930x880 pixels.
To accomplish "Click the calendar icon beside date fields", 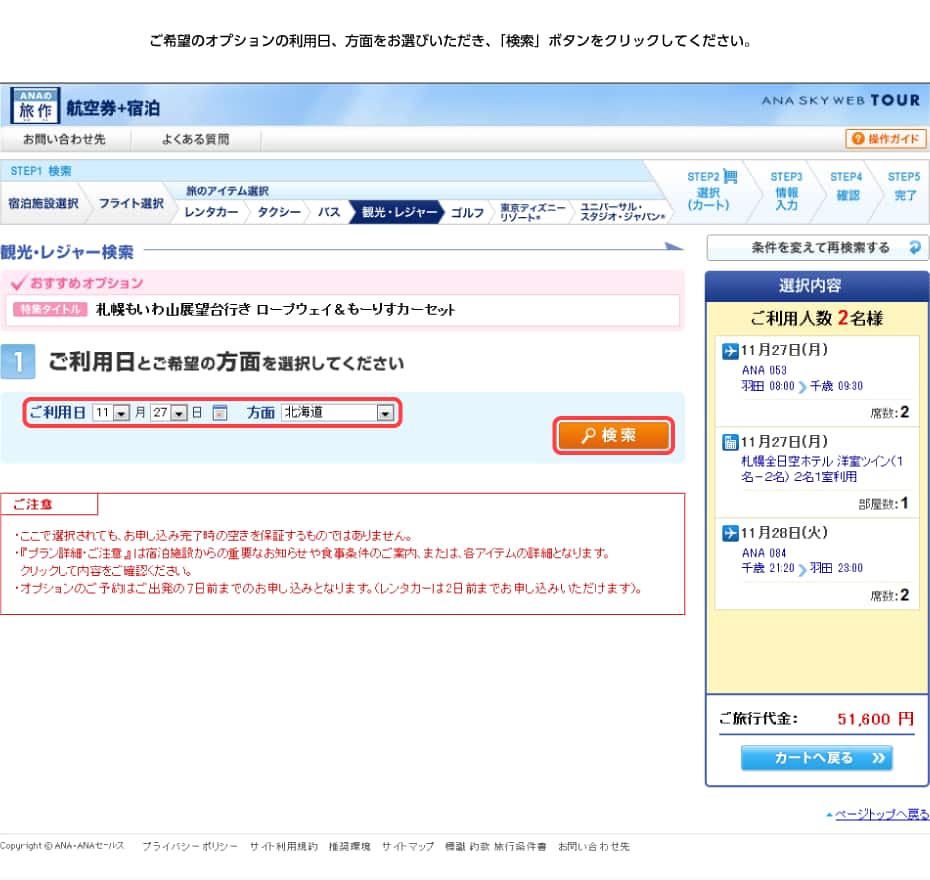I will tap(221, 412).
